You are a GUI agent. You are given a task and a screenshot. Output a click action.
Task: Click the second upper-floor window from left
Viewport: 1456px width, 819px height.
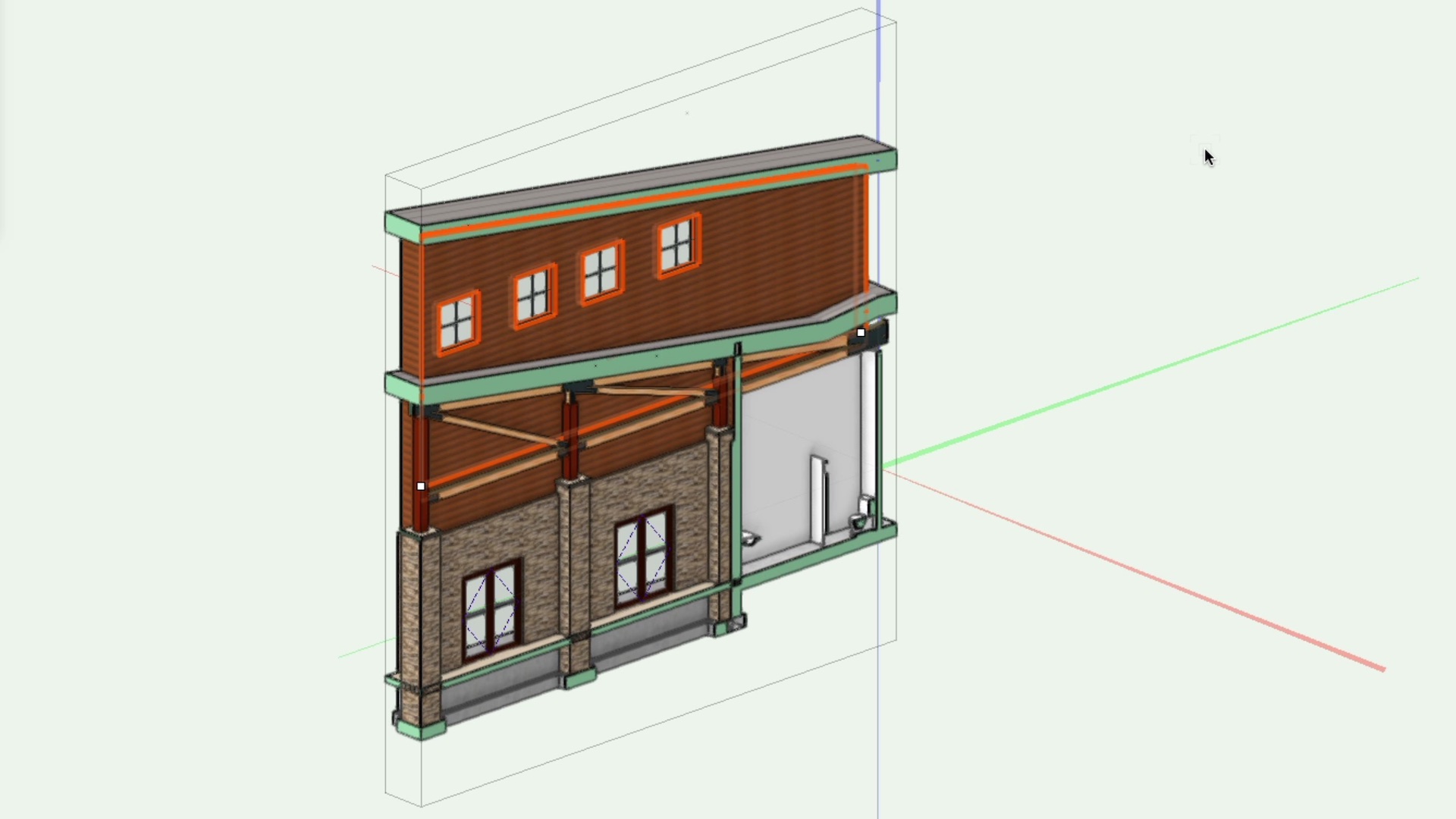[x=534, y=297]
